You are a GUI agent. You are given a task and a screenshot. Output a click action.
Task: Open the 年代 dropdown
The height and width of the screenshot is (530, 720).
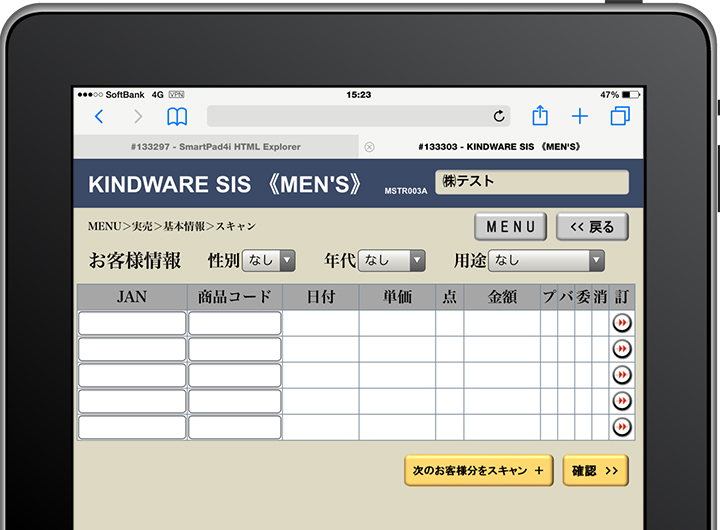point(392,260)
